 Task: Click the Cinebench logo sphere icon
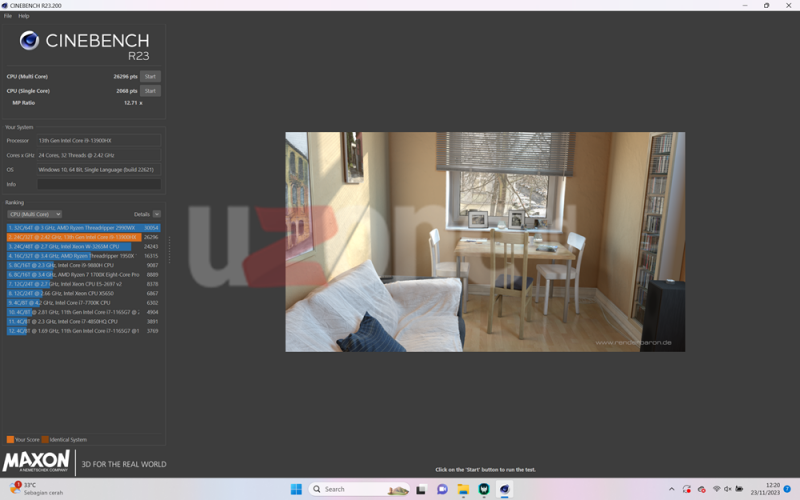tap(29, 40)
